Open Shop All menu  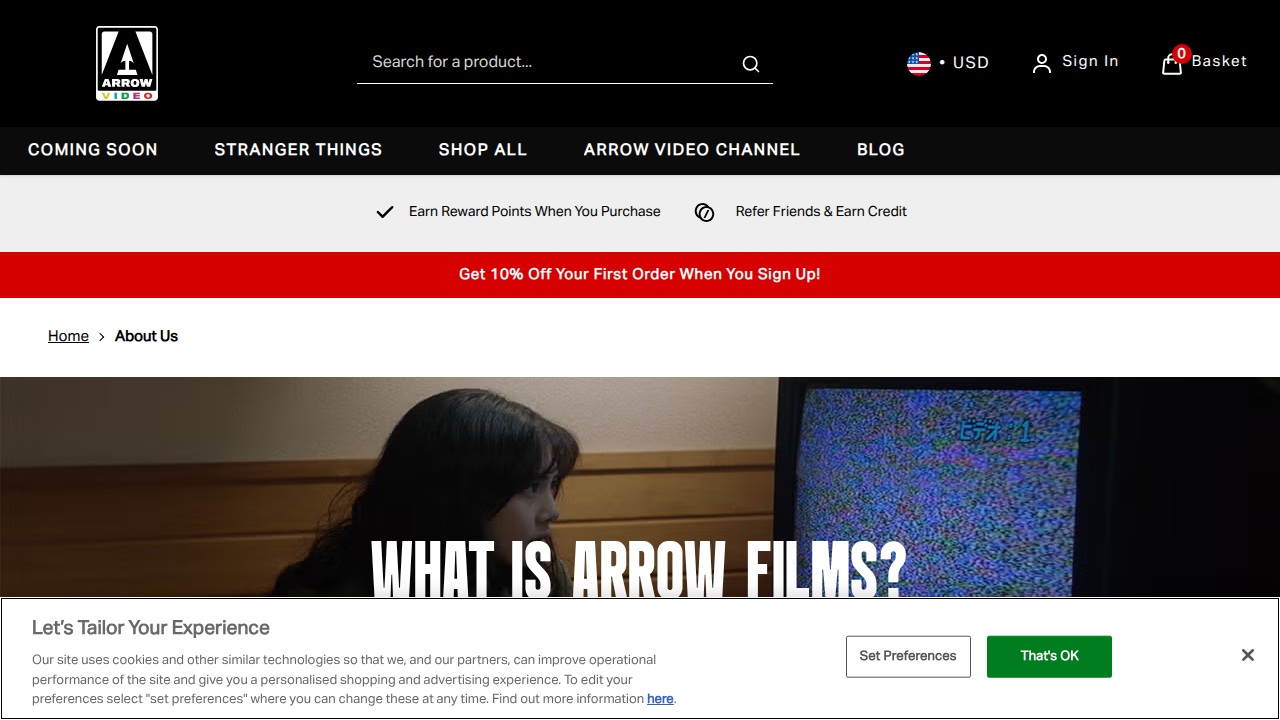(483, 150)
